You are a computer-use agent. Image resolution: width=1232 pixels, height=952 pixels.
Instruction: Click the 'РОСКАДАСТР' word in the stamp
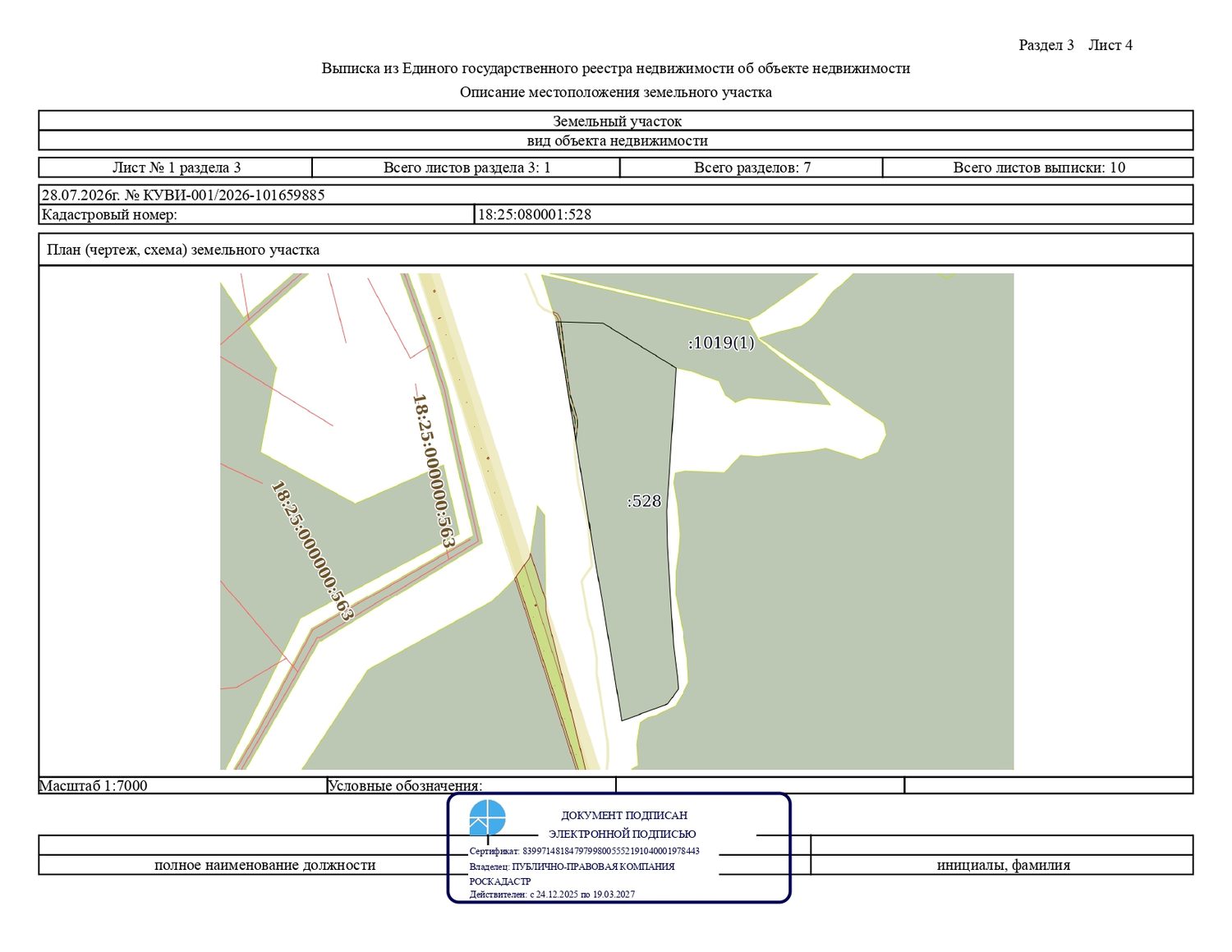point(500,881)
